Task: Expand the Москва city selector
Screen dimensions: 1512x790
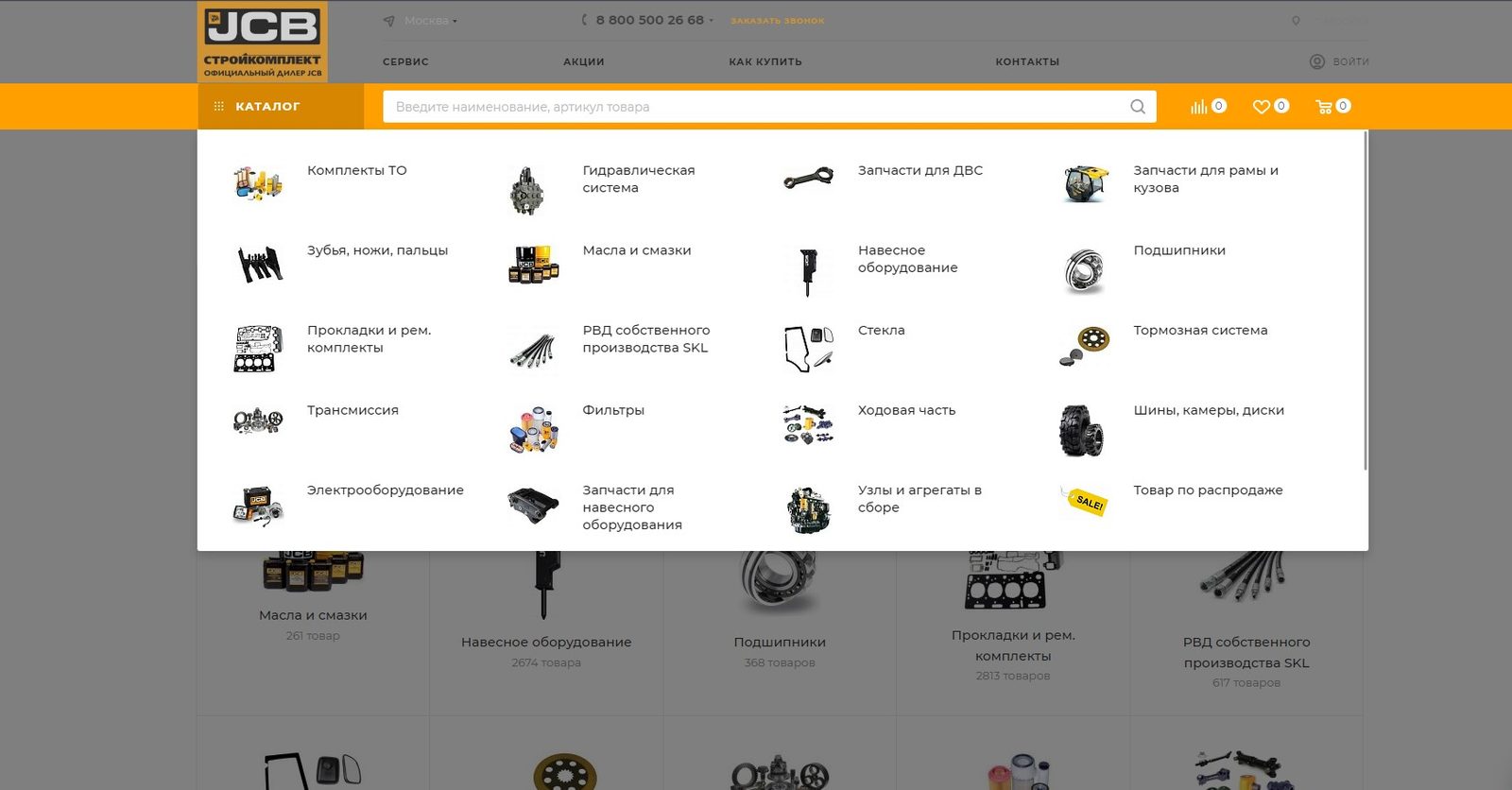Action: pos(429,21)
